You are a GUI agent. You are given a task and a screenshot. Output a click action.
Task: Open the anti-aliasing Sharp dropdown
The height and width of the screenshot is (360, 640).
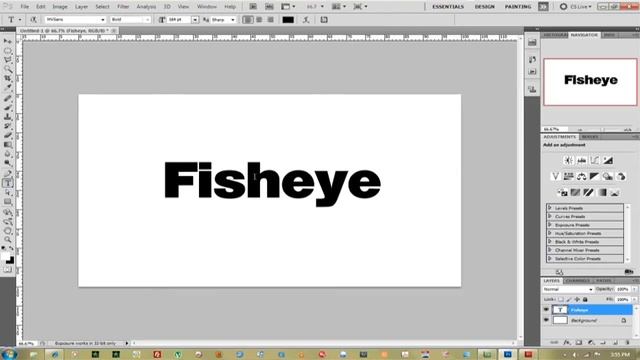223,20
